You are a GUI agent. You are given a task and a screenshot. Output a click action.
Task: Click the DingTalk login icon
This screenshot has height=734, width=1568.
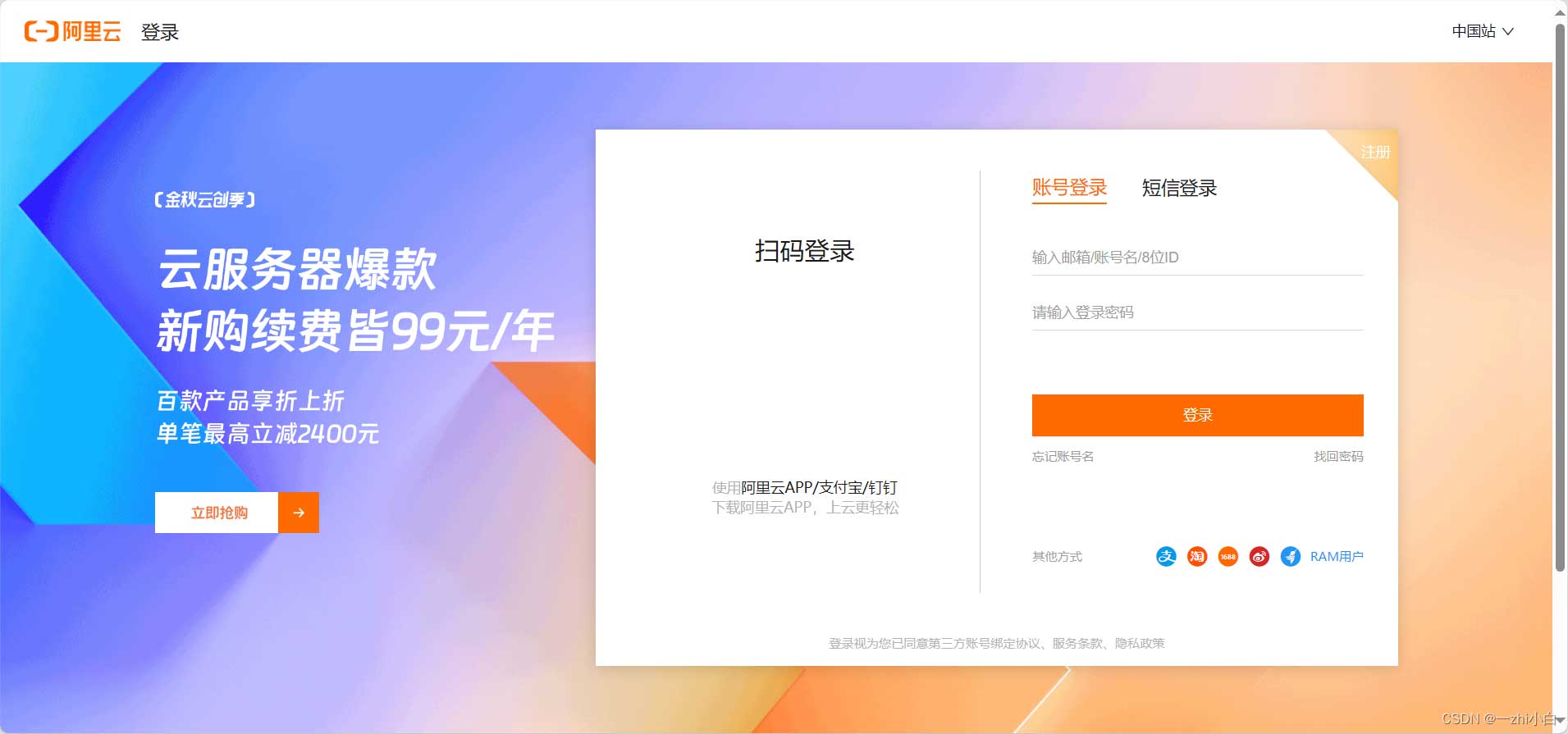pos(1290,557)
